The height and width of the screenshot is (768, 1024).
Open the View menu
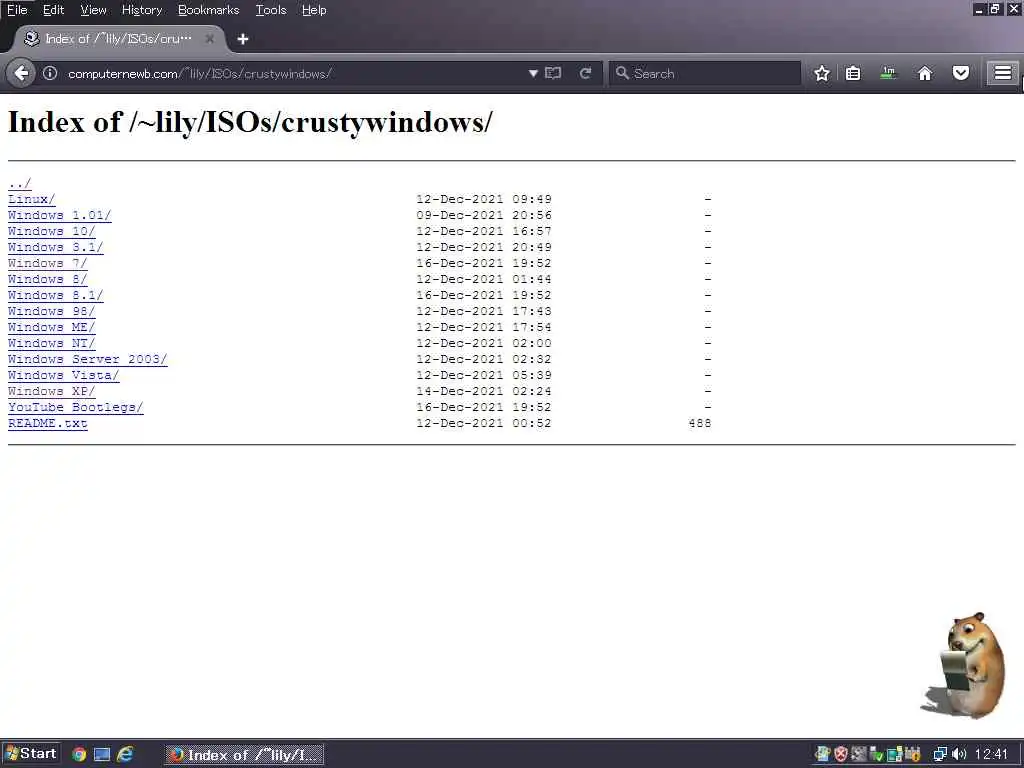93,10
